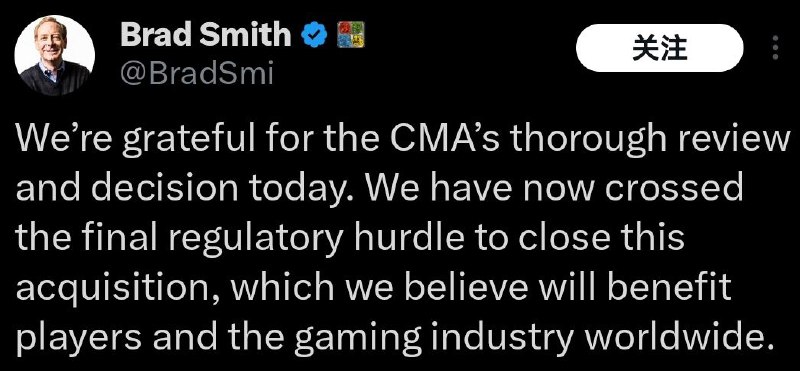This screenshot has width=800, height=371.
Task: Click the blue verified checkmark badge
Action: click(314, 36)
